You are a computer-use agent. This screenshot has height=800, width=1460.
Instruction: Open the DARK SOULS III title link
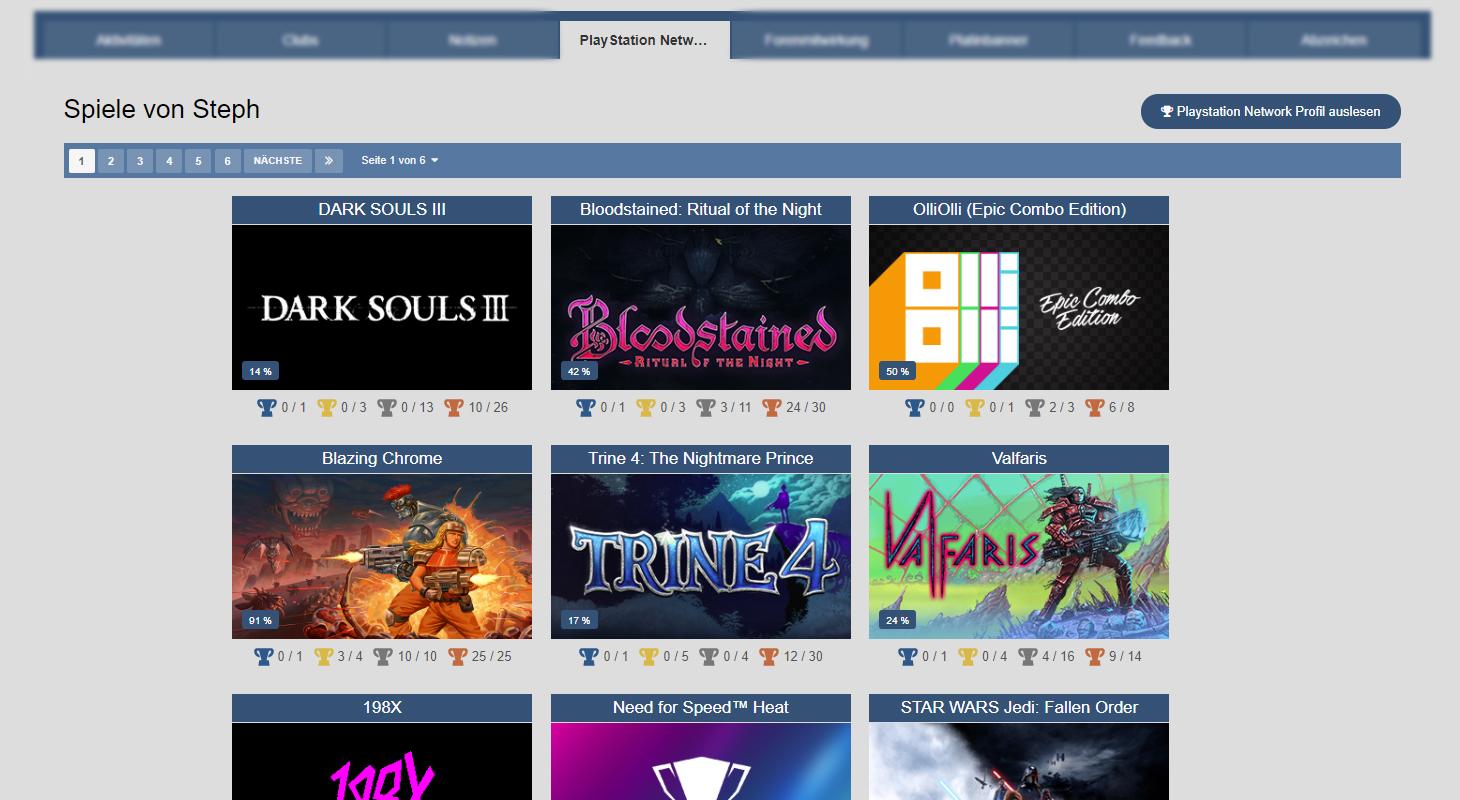pos(382,209)
